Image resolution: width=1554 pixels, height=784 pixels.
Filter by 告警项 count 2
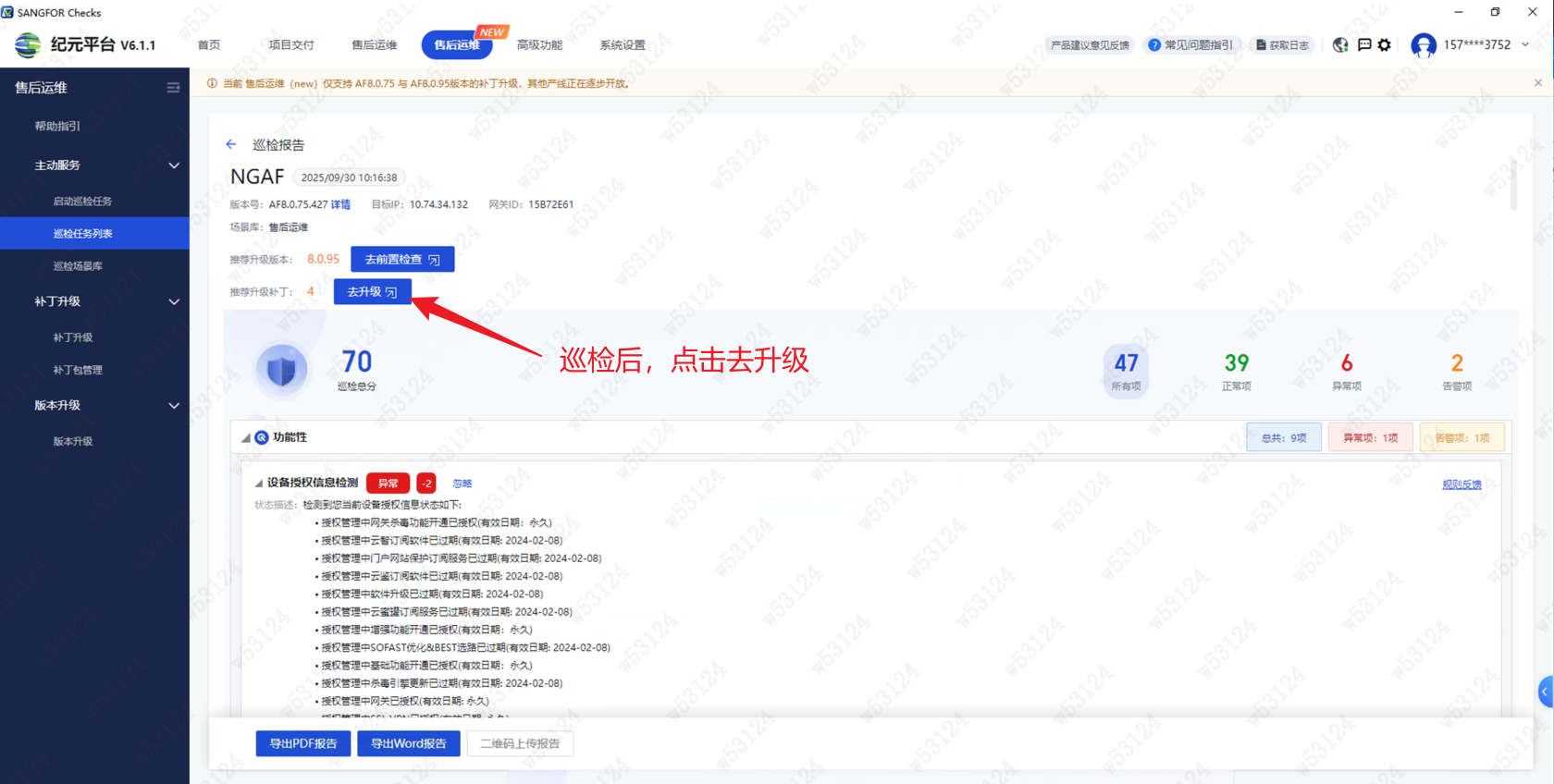[x=1456, y=370]
